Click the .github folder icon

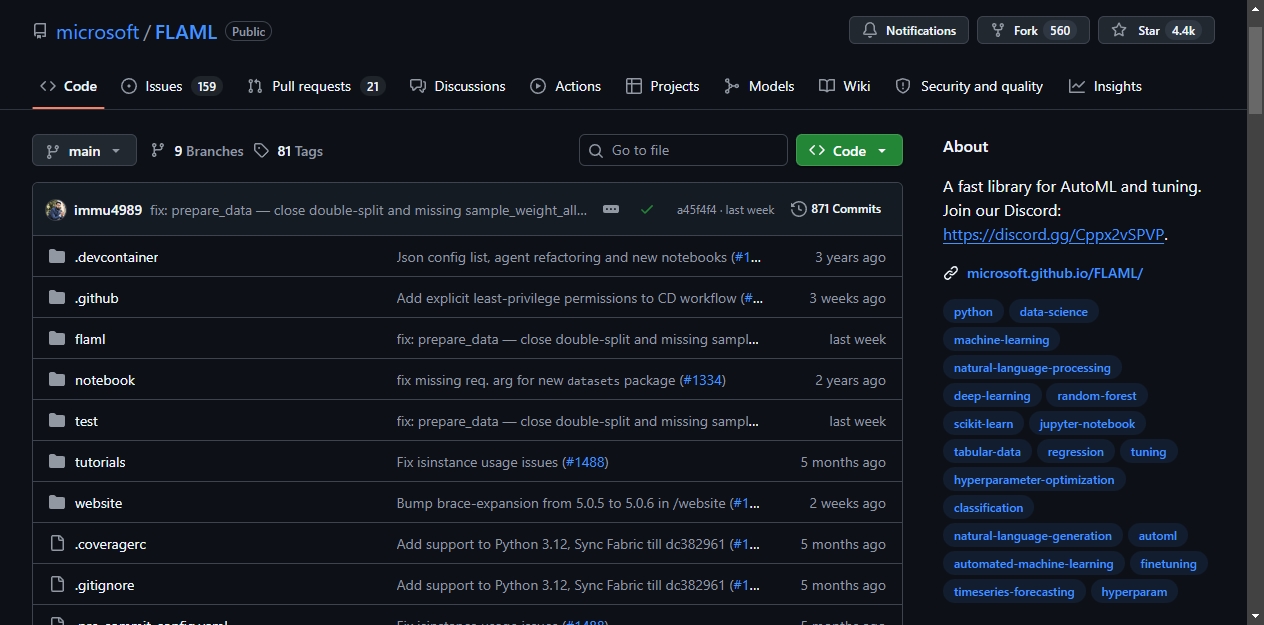click(57, 298)
